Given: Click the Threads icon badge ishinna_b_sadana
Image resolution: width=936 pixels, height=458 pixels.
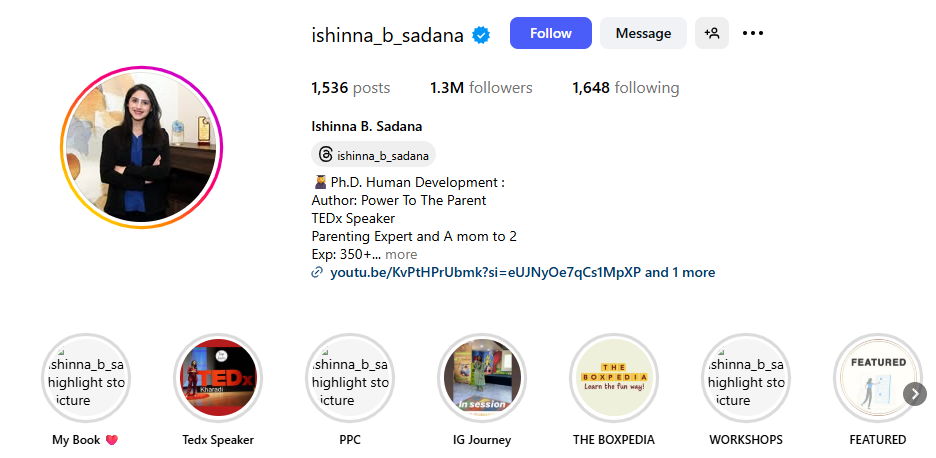Looking at the screenshot, I should (374, 156).
